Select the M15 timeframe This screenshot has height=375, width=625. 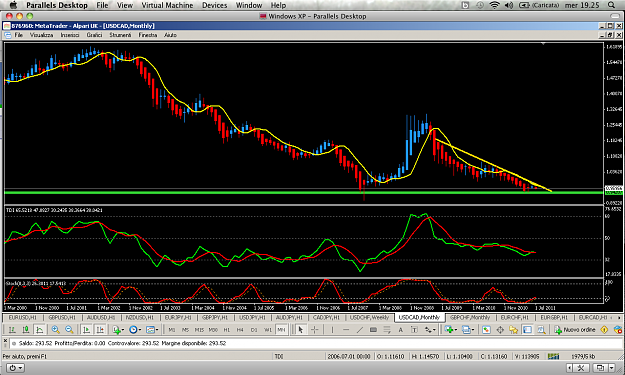coord(199,330)
